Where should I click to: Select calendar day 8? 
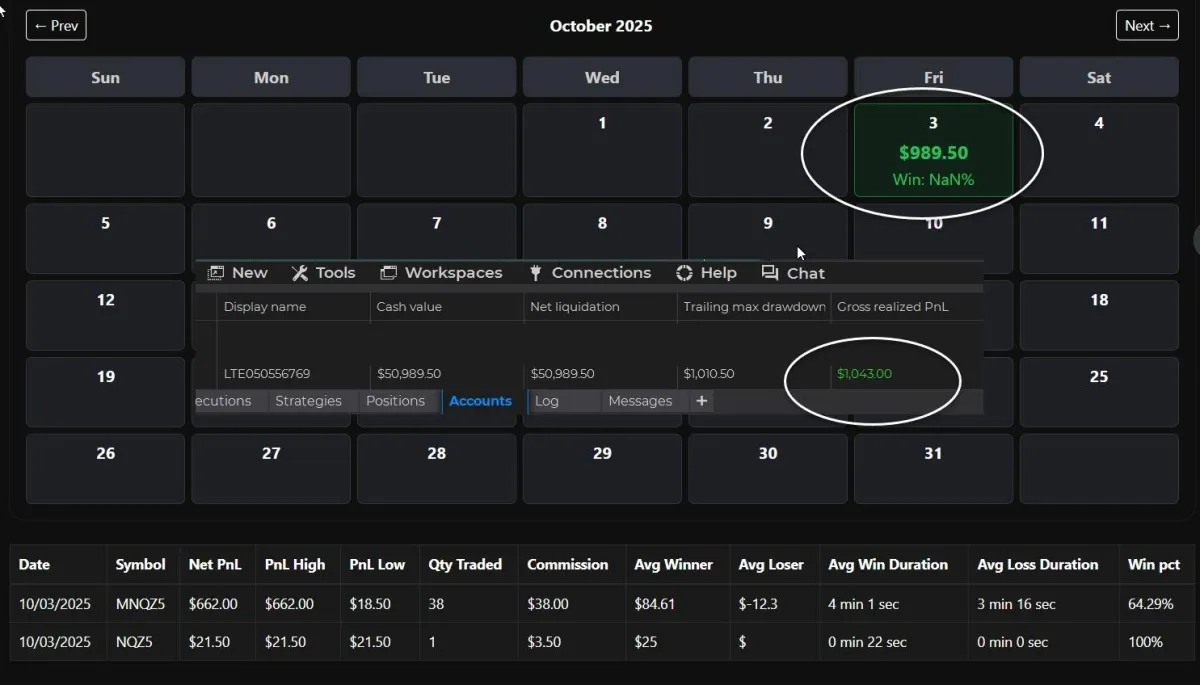(602, 232)
